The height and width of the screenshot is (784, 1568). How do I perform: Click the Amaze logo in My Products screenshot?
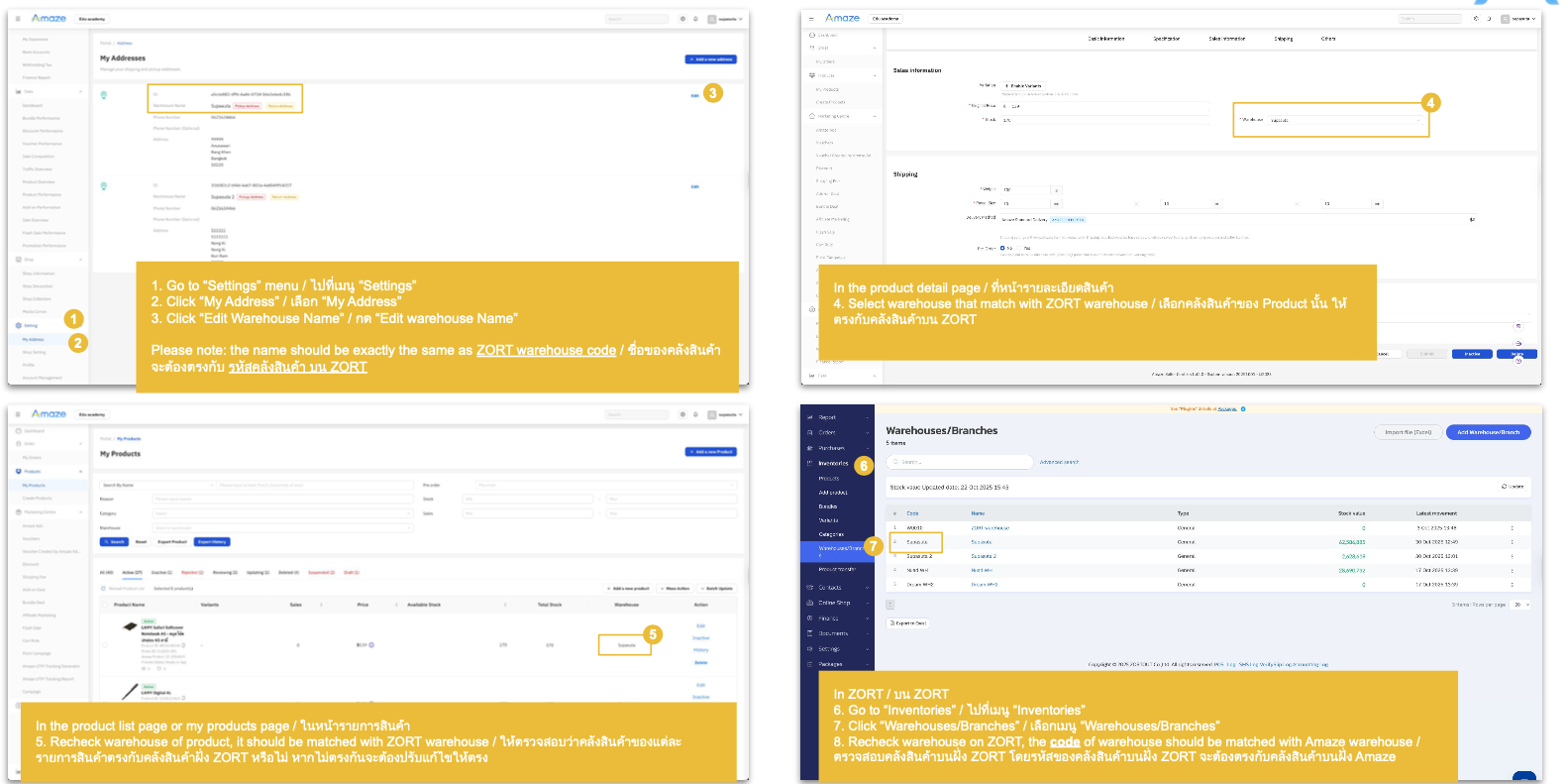[x=49, y=413]
